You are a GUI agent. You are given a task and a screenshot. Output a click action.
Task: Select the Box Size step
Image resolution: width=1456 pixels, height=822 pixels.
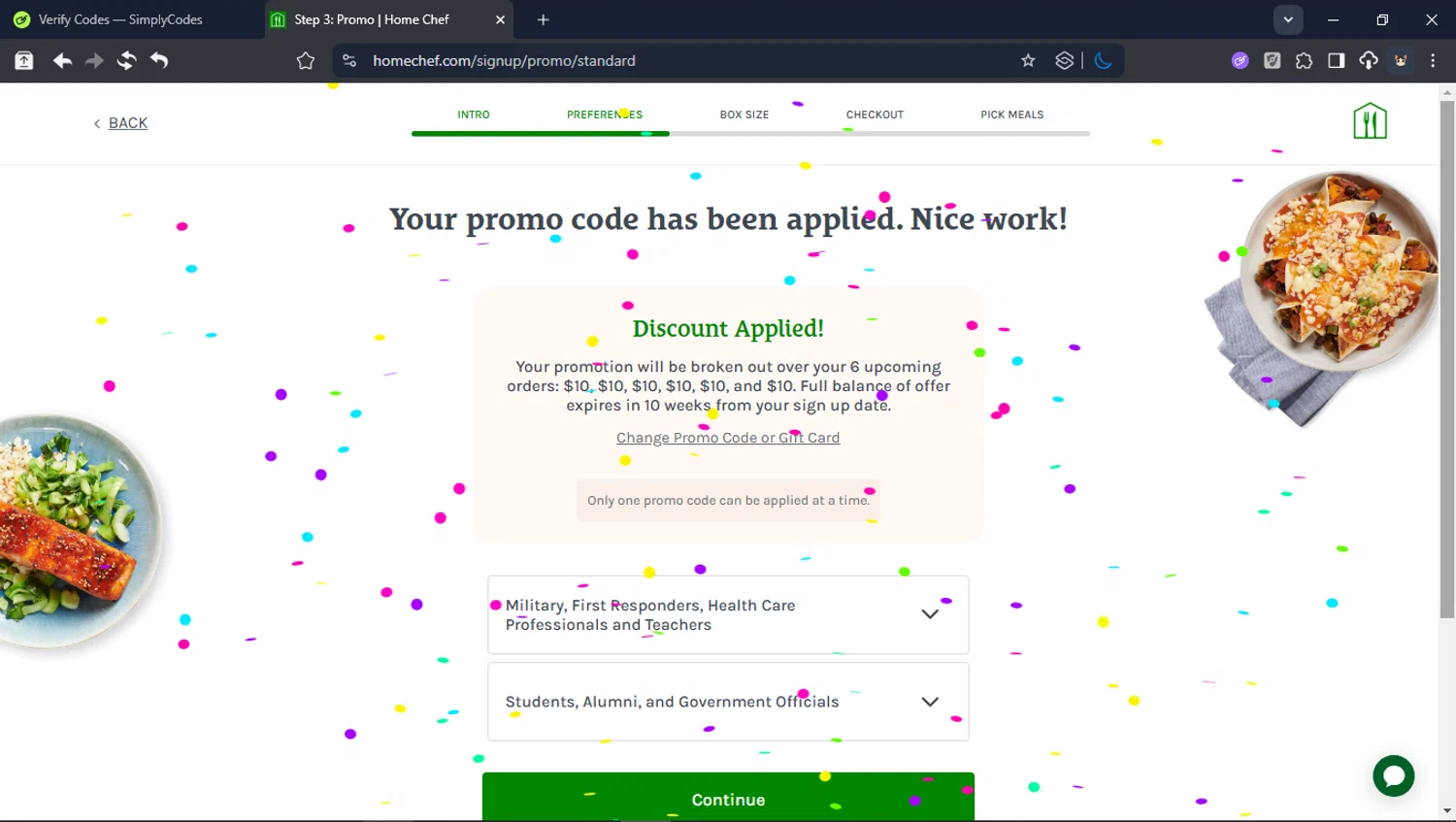coord(744,115)
